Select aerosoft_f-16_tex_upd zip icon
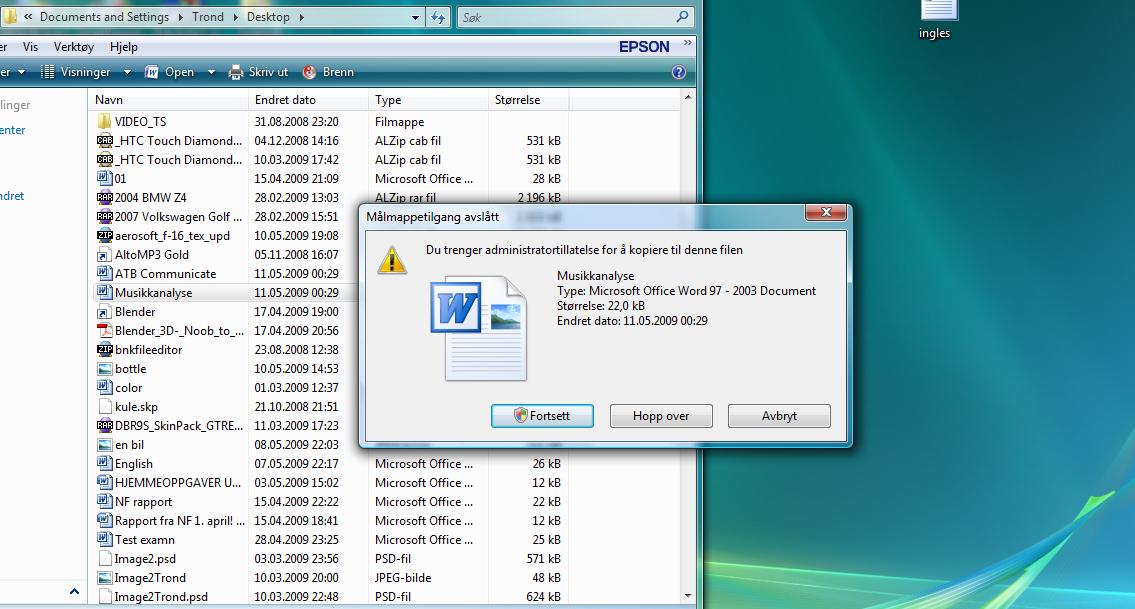 tap(104, 235)
